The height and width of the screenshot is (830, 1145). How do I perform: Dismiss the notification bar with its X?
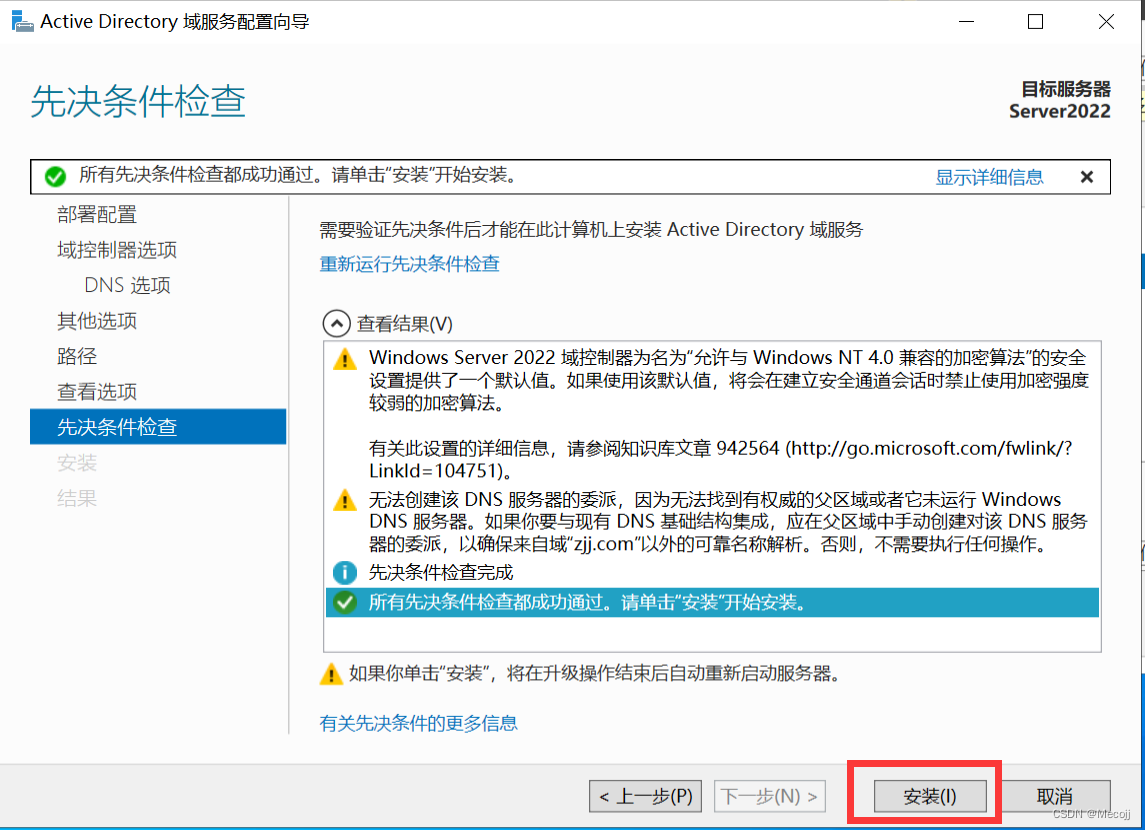[1087, 177]
